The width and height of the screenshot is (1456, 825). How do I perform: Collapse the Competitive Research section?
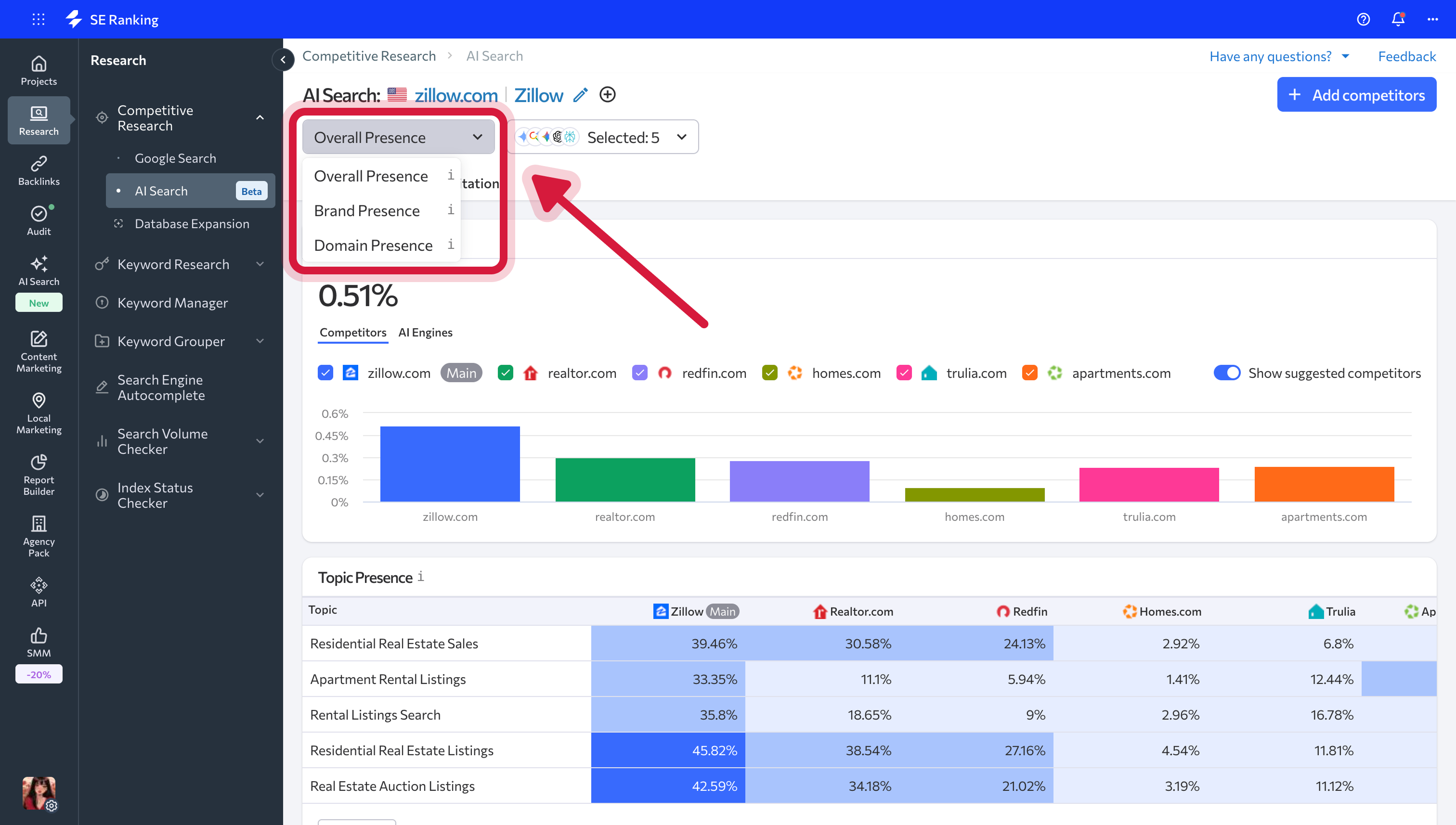(260, 117)
